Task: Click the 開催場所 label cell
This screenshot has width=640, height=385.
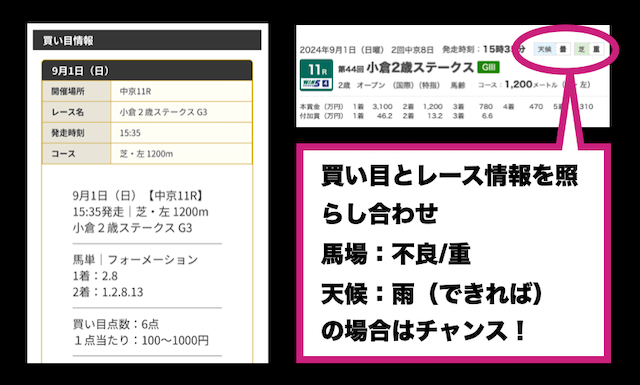Action: (76, 91)
